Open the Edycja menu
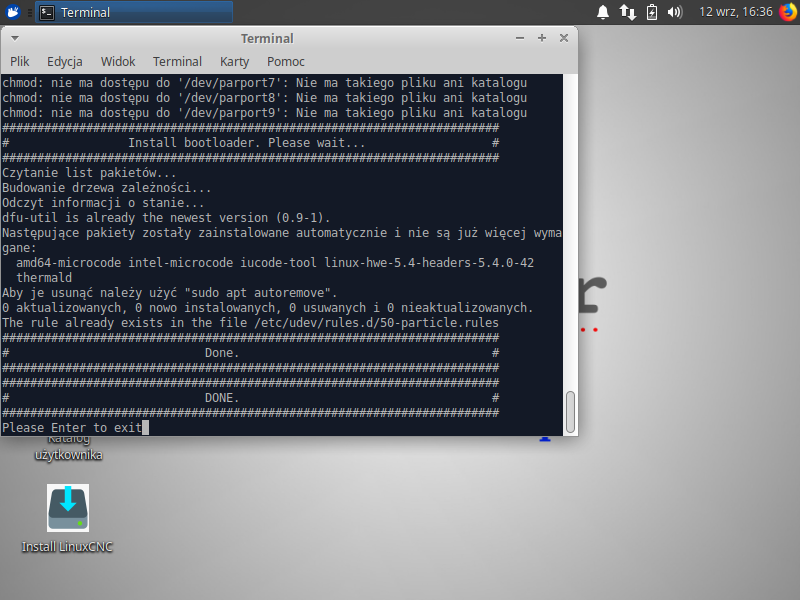Image resolution: width=800 pixels, height=600 pixels. pos(65,61)
